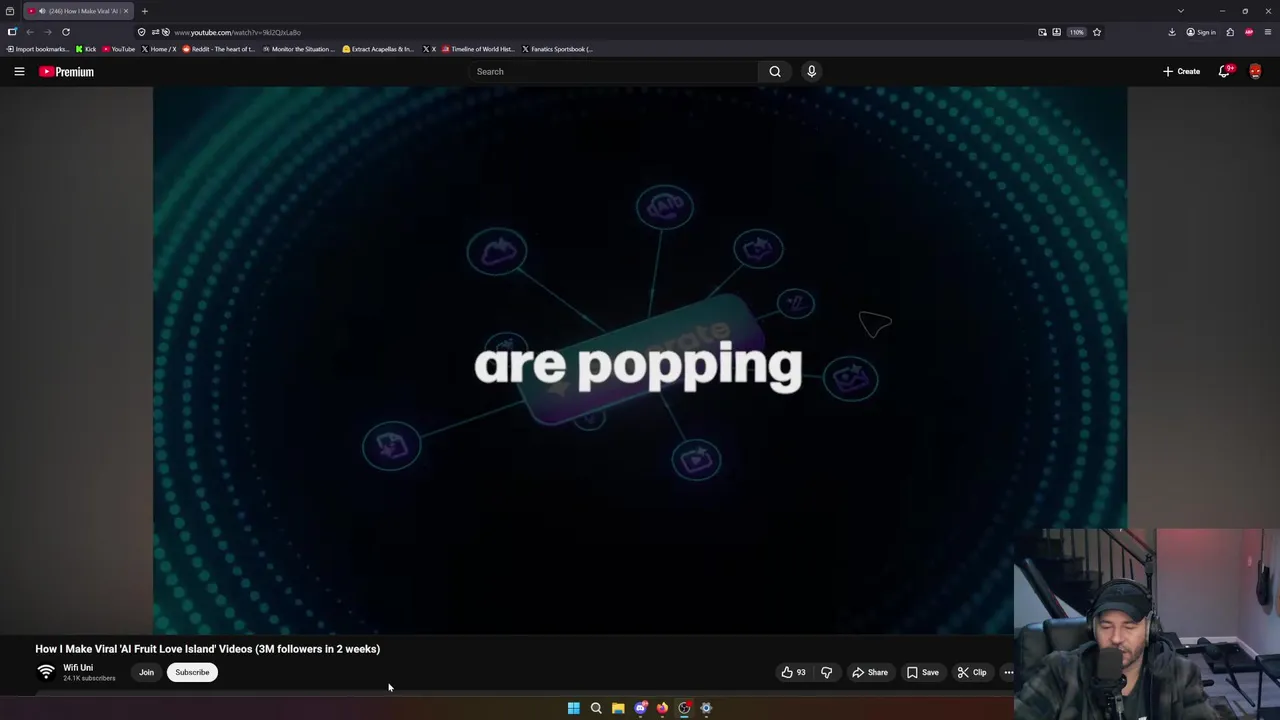Open the Reddit bookmark
Image resolution: width=1280 pixels, height=720 pixels.
click(x=219, y=49)
